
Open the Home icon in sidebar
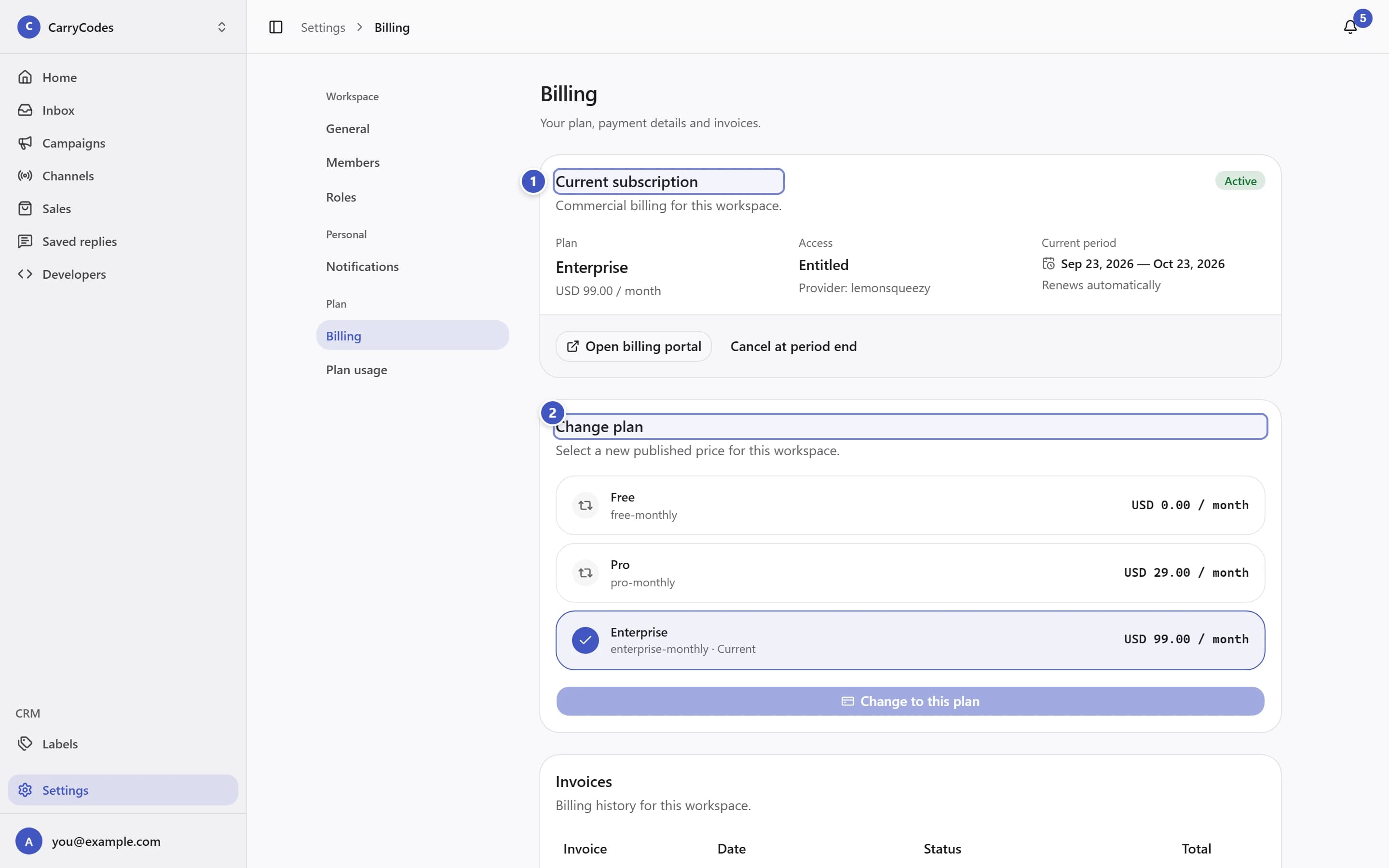(25, 77)
